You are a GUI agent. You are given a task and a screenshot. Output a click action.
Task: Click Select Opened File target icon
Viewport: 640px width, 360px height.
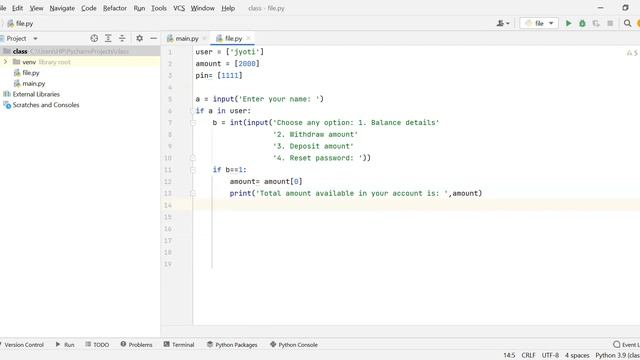(94, 38)
